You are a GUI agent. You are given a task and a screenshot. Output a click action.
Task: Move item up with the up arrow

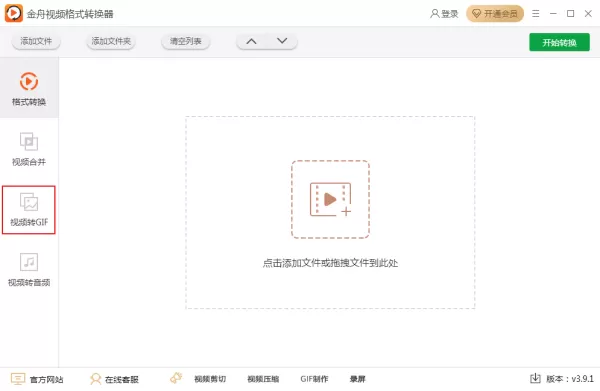[251, 41]
